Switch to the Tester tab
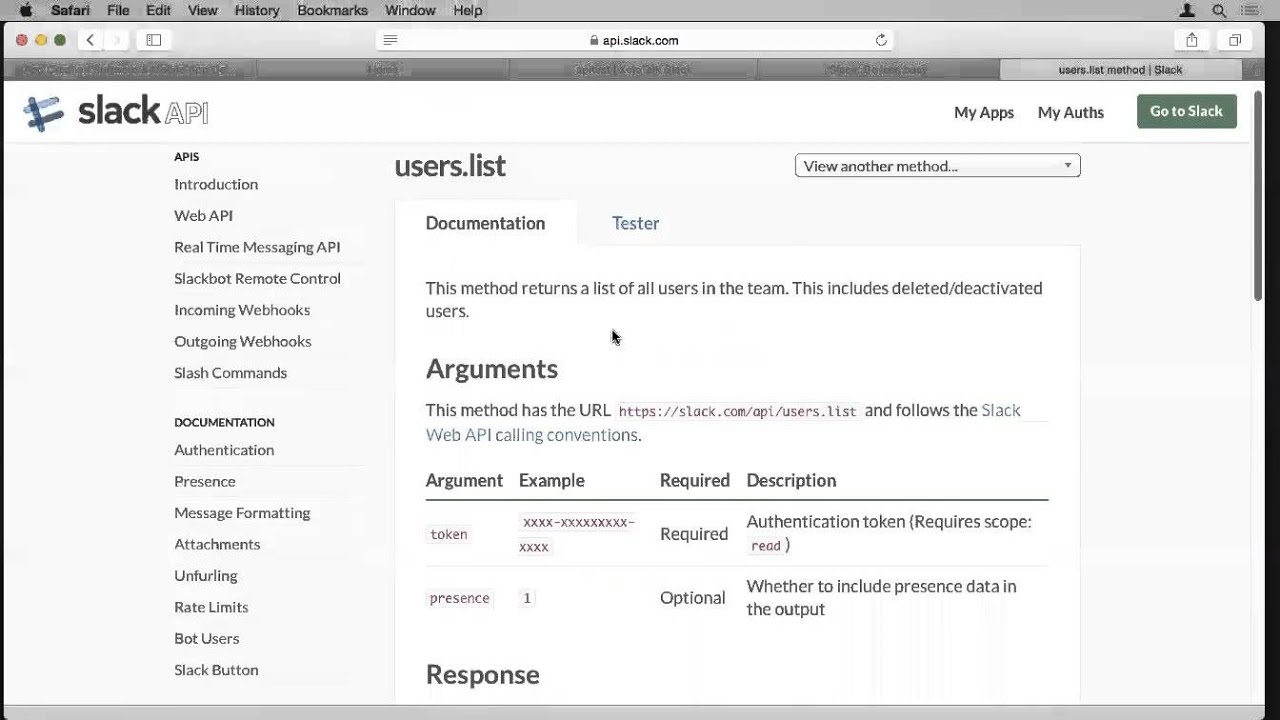1280x720 pixels. point(635,223)
